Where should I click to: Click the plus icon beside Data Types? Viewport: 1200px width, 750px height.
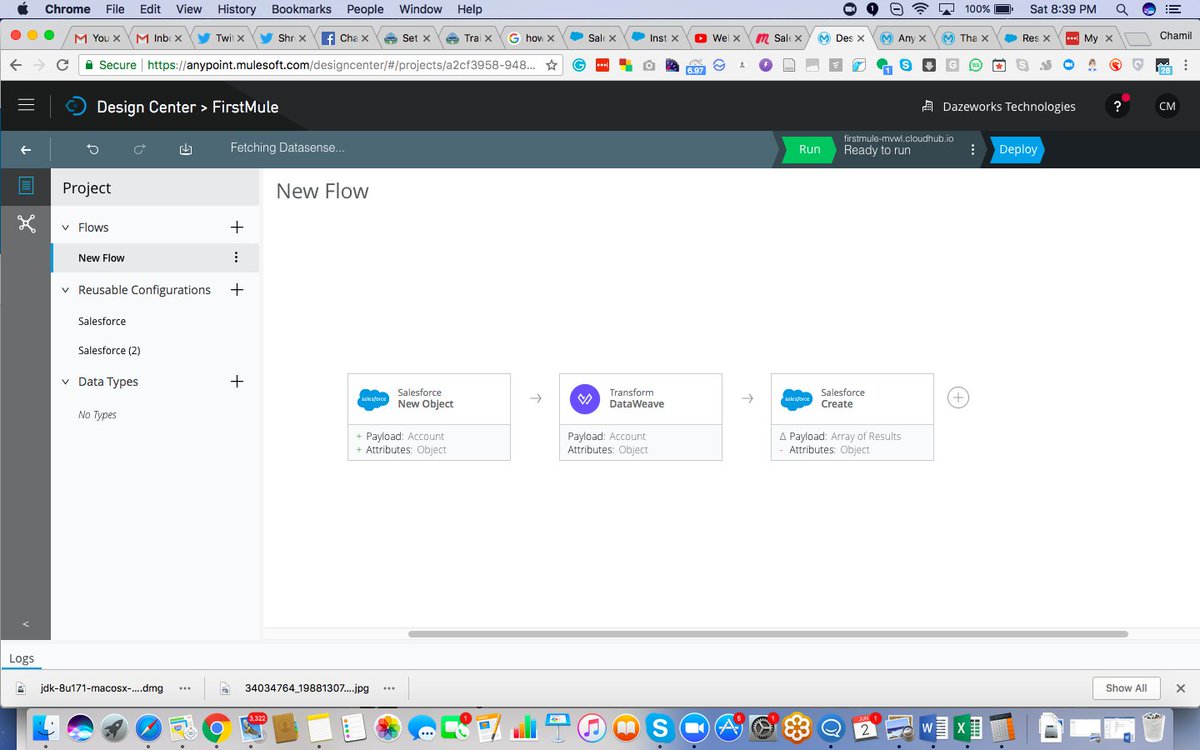[x=237, y=381]
